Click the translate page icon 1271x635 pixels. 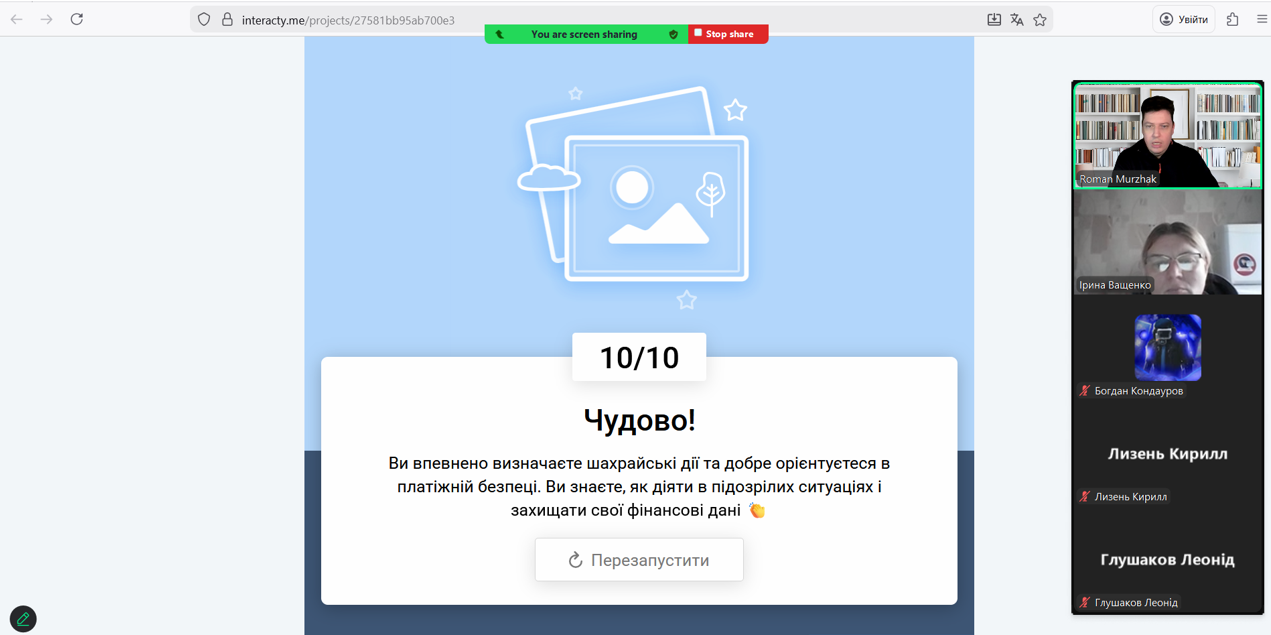point(1017,19)
